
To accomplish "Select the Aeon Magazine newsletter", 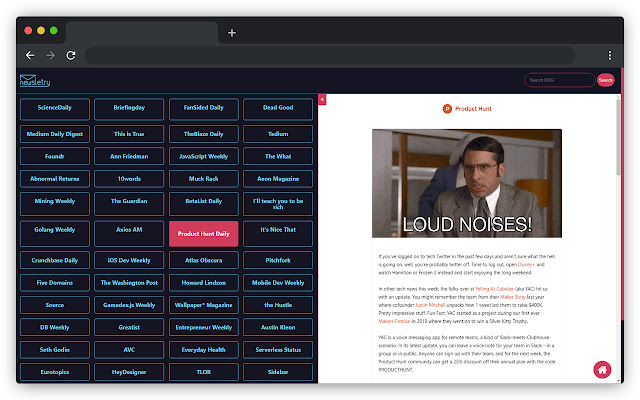I will pos(278,179).
